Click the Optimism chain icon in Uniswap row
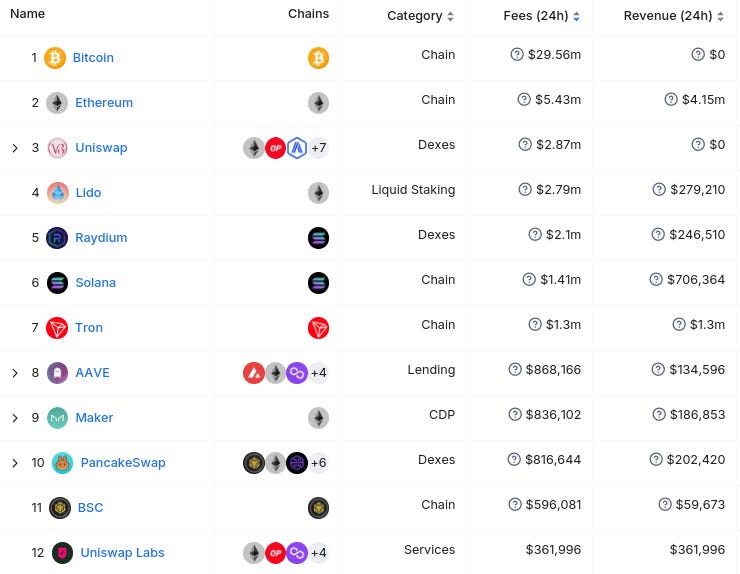 coord(276,148)
